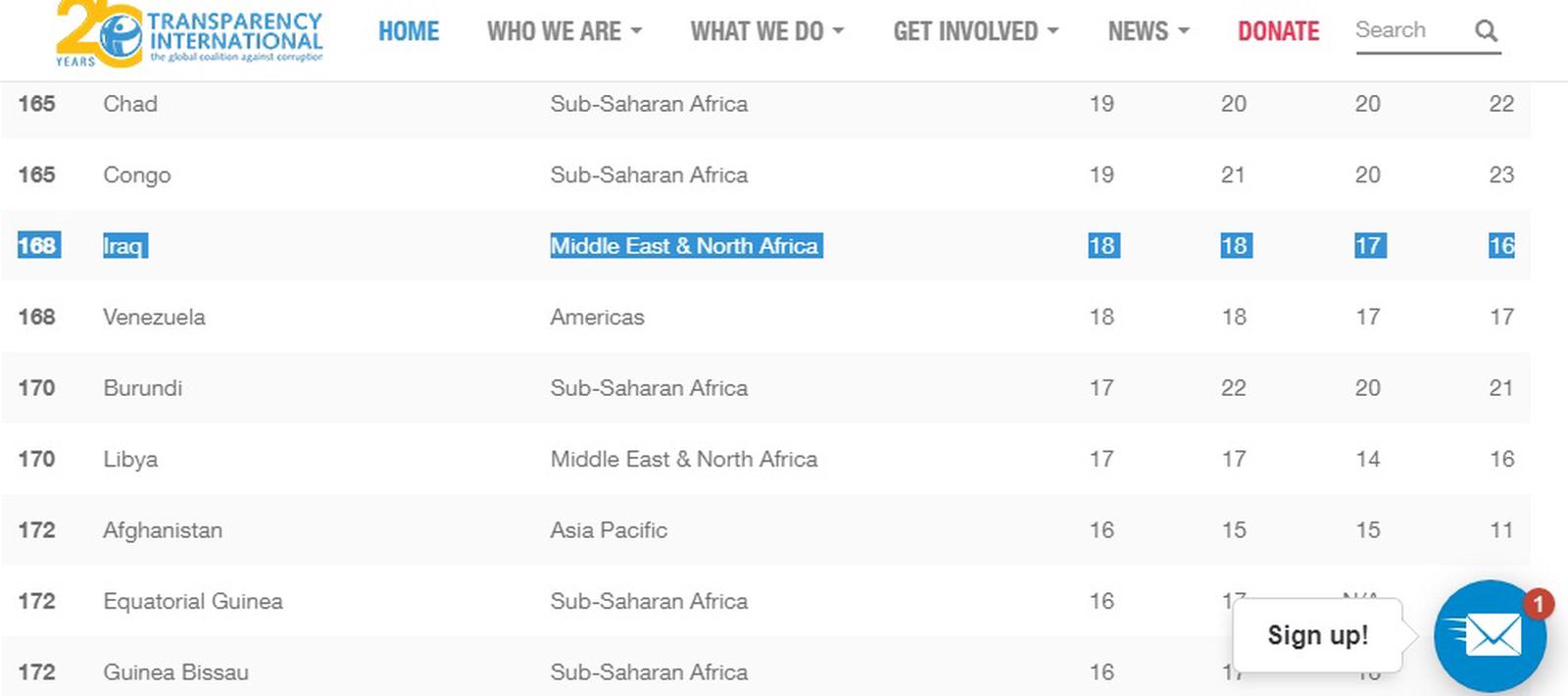This screenshot has width=1568, height=696.
Task: Click Chad in the table
Action: point(130,104)
